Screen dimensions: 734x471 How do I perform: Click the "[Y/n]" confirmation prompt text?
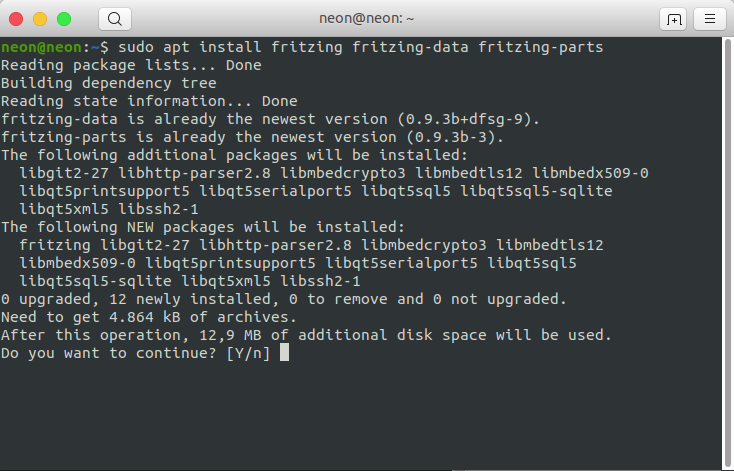coord(248,353)
